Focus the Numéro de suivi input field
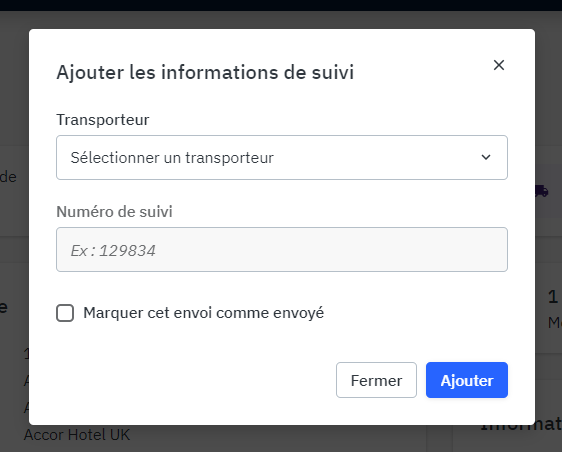This screenshot has width=562, height=452. point(282,249)
